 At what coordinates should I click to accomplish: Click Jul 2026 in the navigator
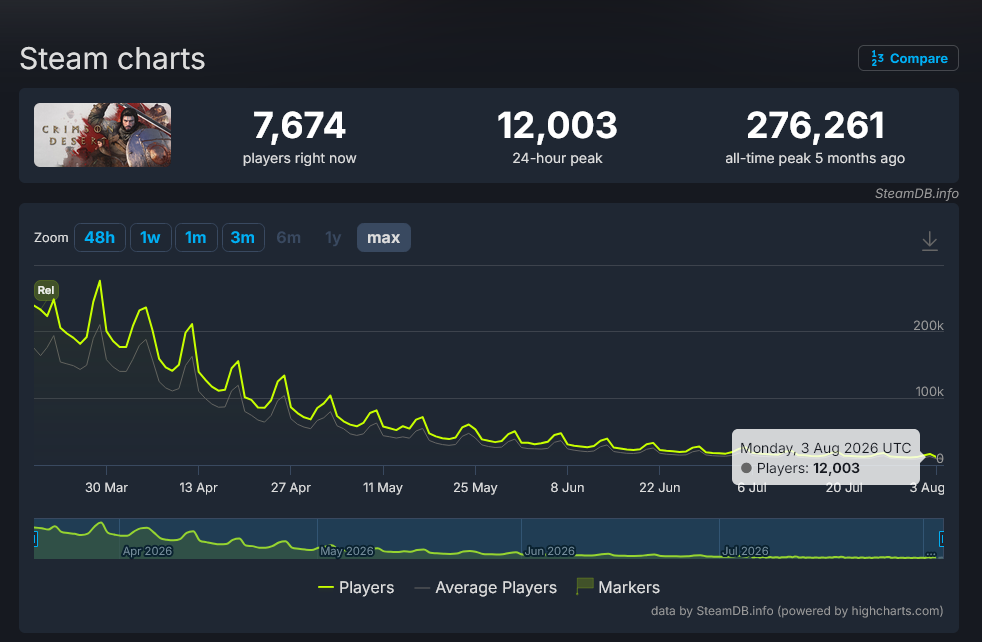(x=745, y=551)
